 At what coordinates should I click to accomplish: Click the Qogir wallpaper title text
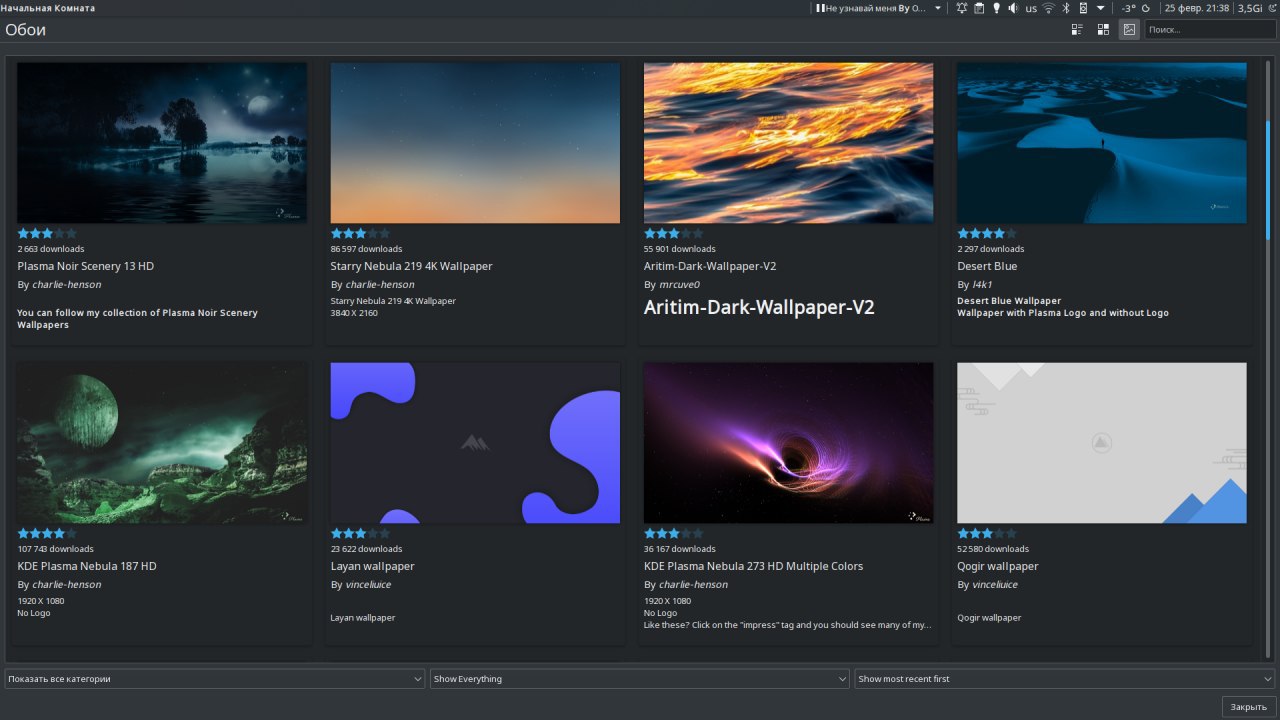pos(998,566)
